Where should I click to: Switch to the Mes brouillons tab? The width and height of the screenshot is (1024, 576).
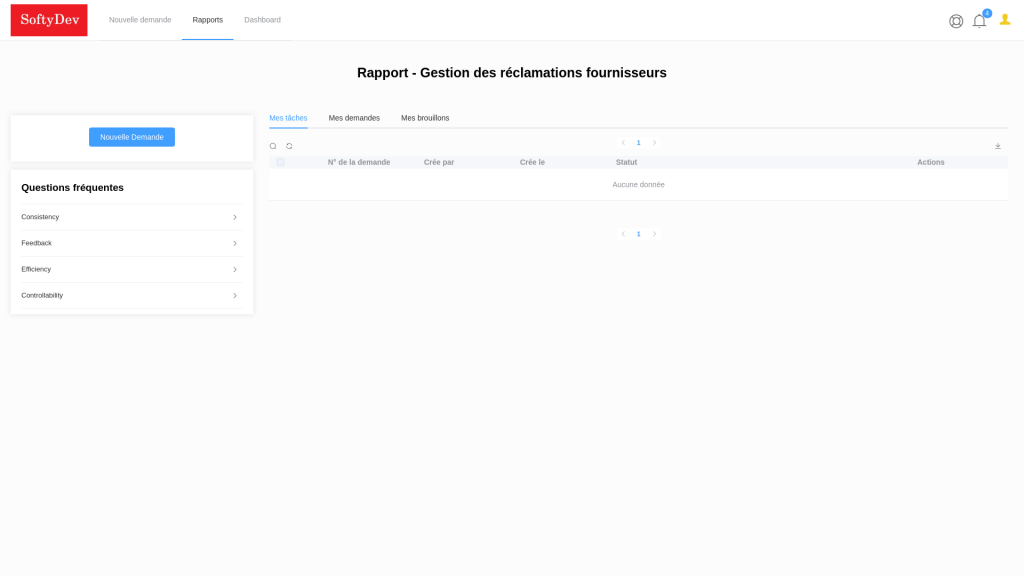pos(425,118)
